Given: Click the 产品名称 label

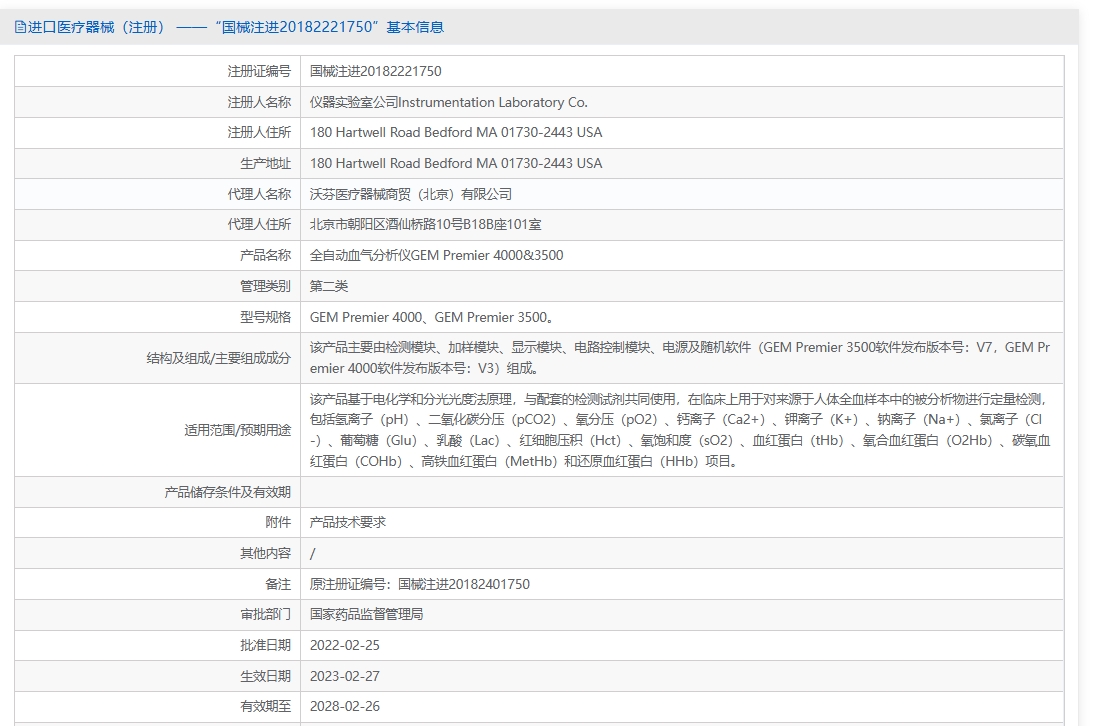Looking at the screenshot, I should point(265,255).
